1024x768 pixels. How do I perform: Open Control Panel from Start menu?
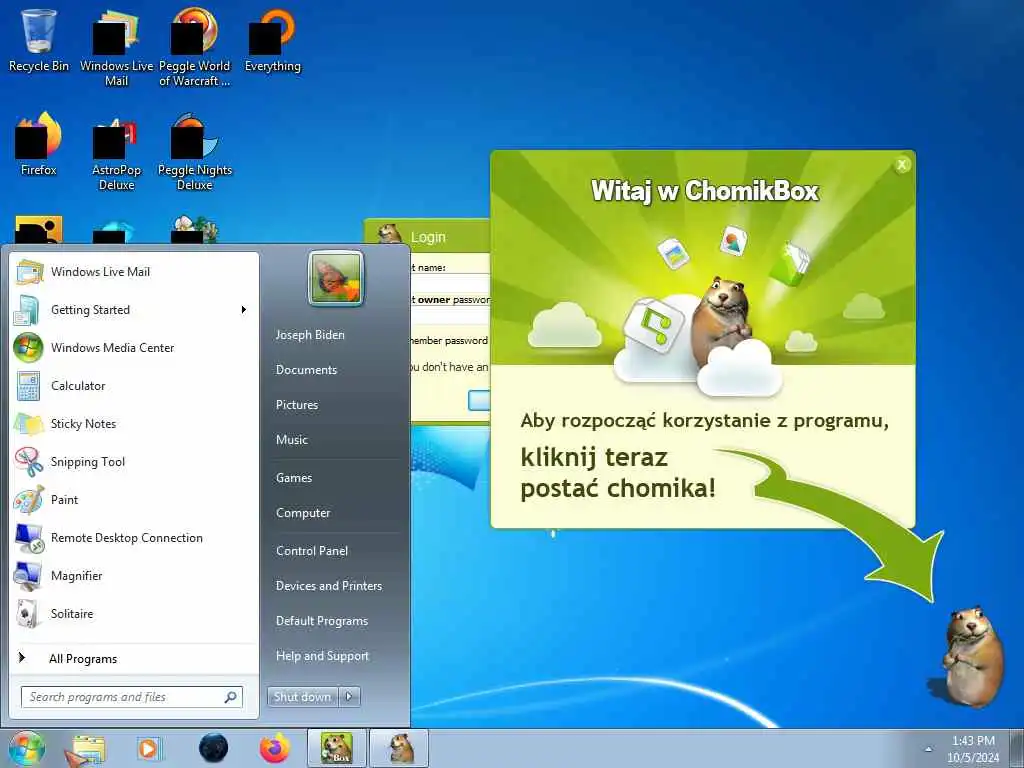click(312, 551)
